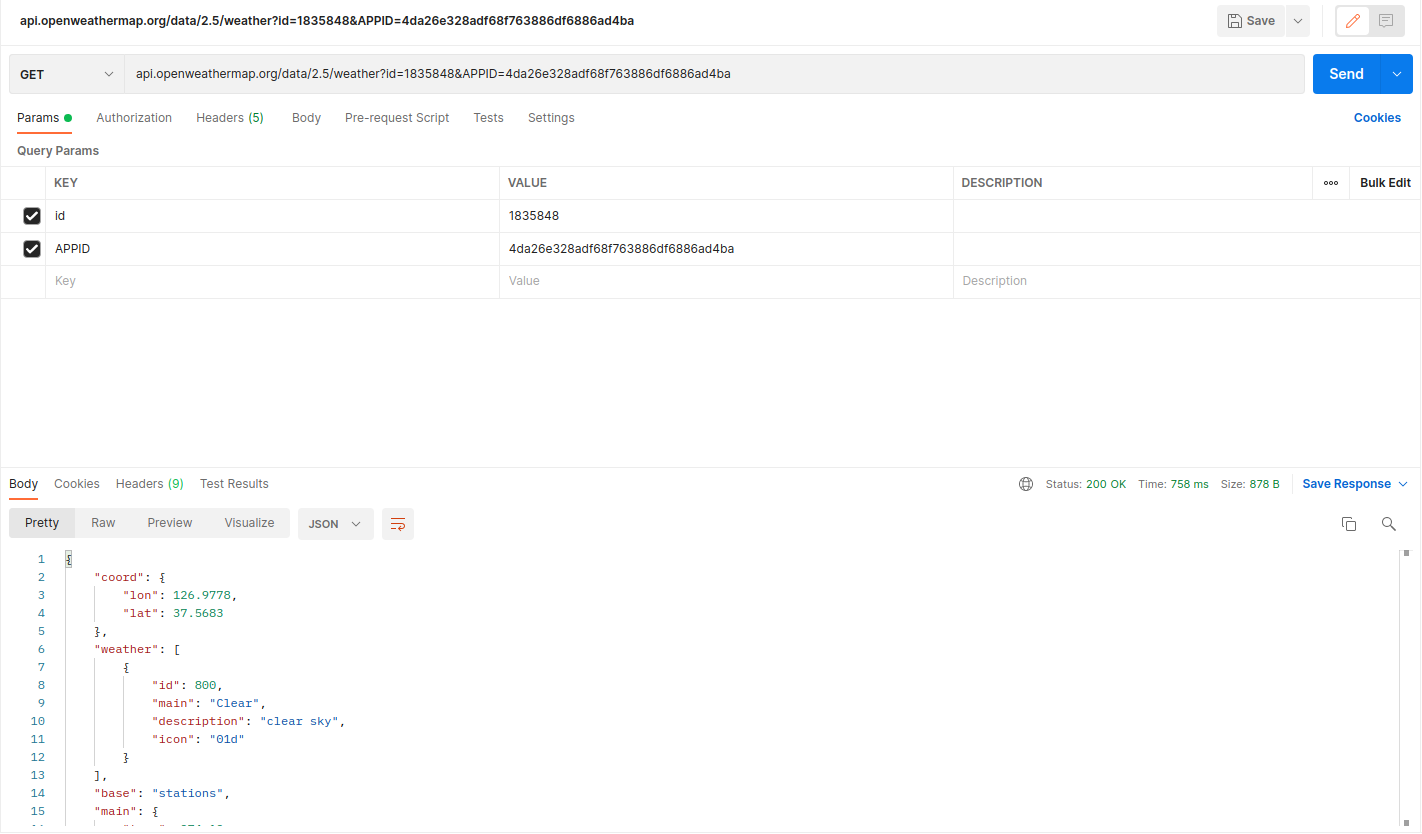Uncheck the id parameter checkbox
Viewport: 1422px width, 834px height.
point(32,216)
